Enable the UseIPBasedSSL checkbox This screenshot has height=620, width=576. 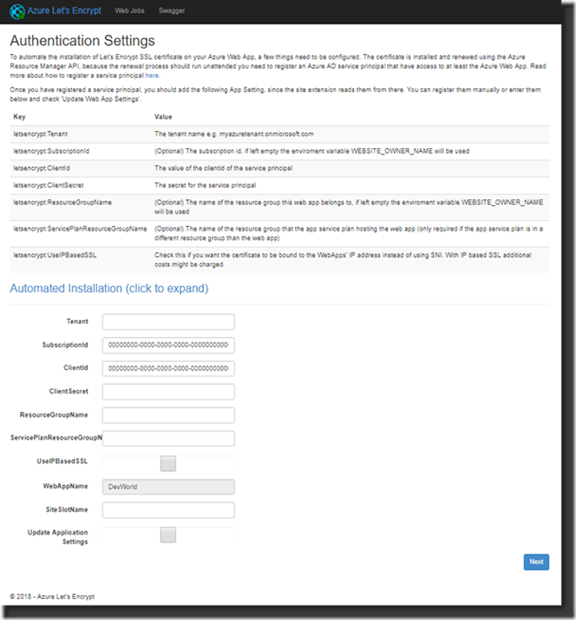pos(168,463)
